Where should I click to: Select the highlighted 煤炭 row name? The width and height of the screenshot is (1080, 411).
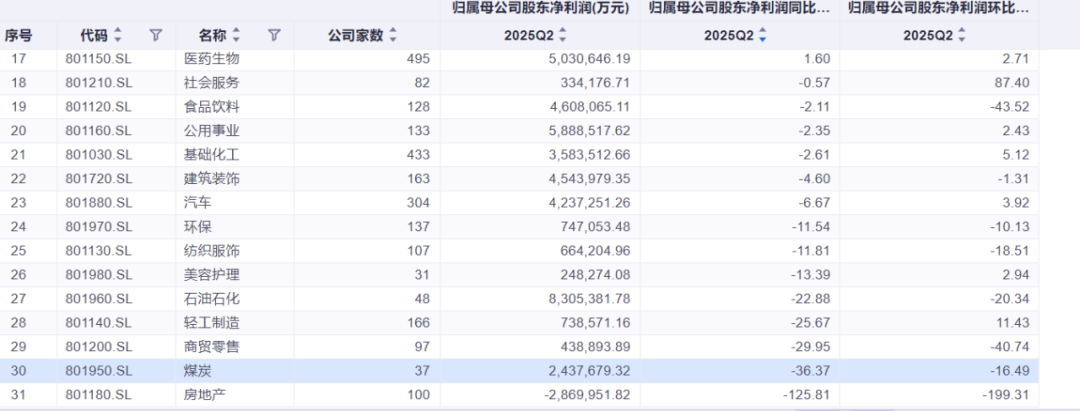coord(198,371)
